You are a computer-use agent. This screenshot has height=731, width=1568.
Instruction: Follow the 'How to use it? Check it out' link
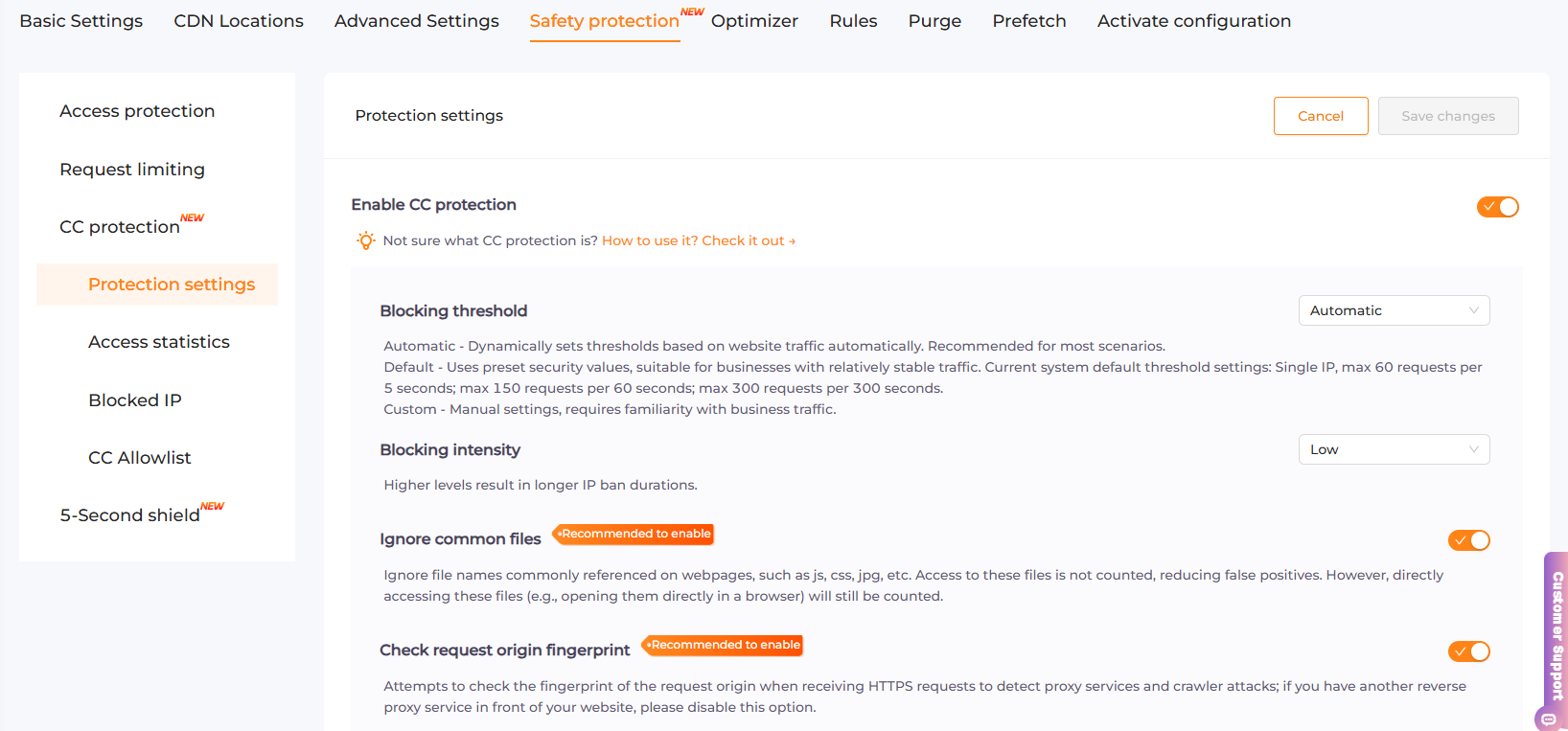(x=698, y=240)
